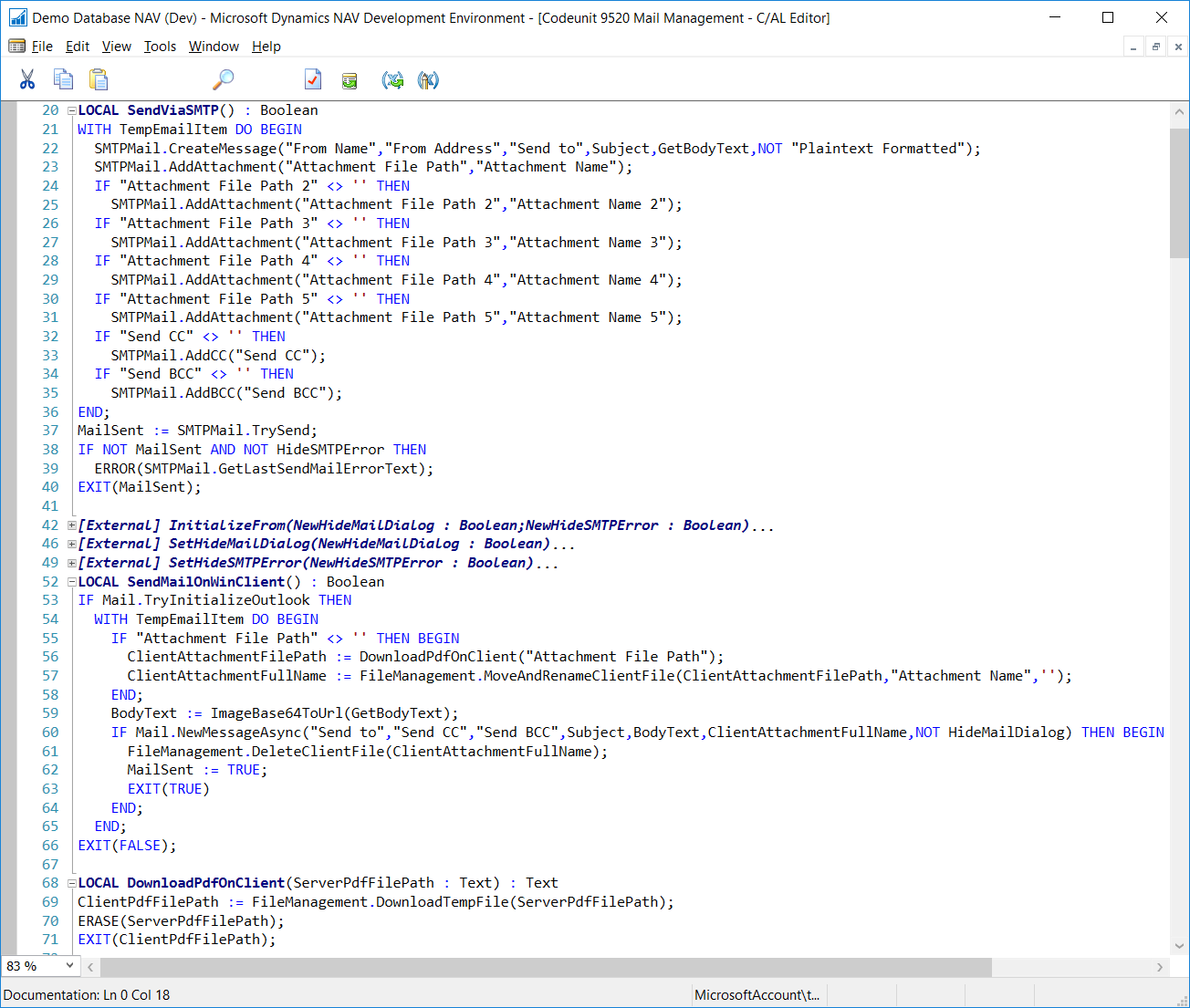Click the Copy icon in toolbar
The height and width of the screenshot is (1008, 1190).
(x=63, y=80)
